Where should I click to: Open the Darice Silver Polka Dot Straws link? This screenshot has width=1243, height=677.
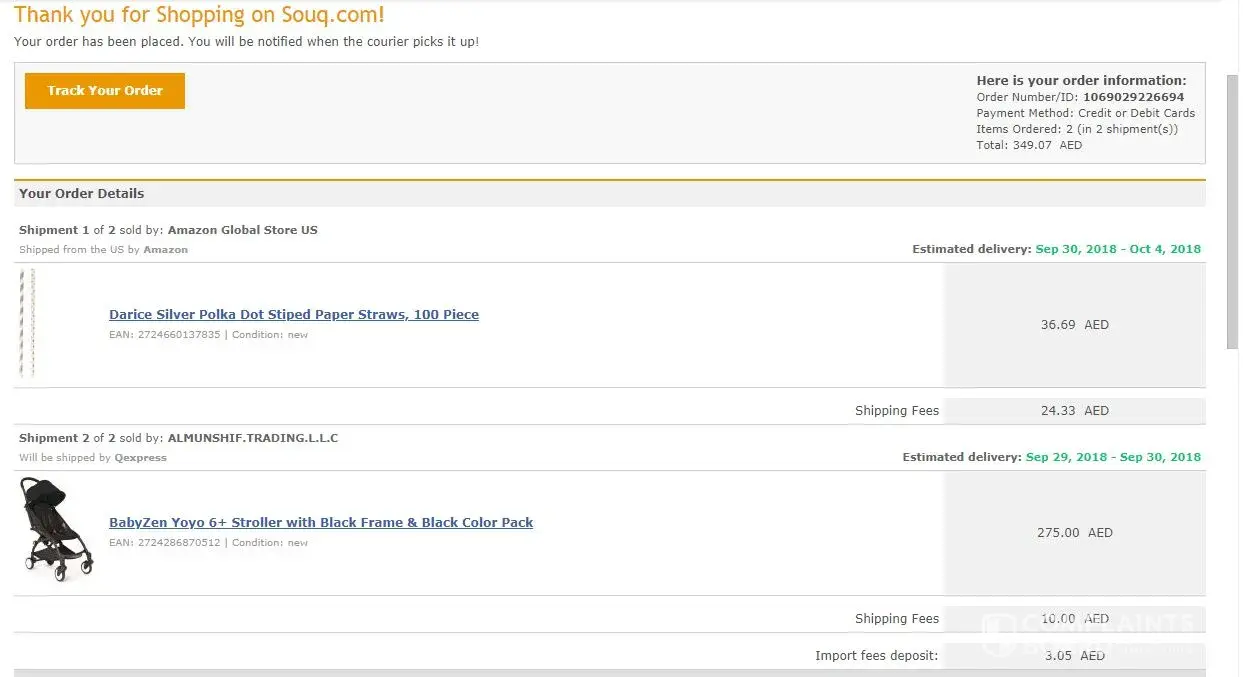pyautogui.click(x=294, y=315)
